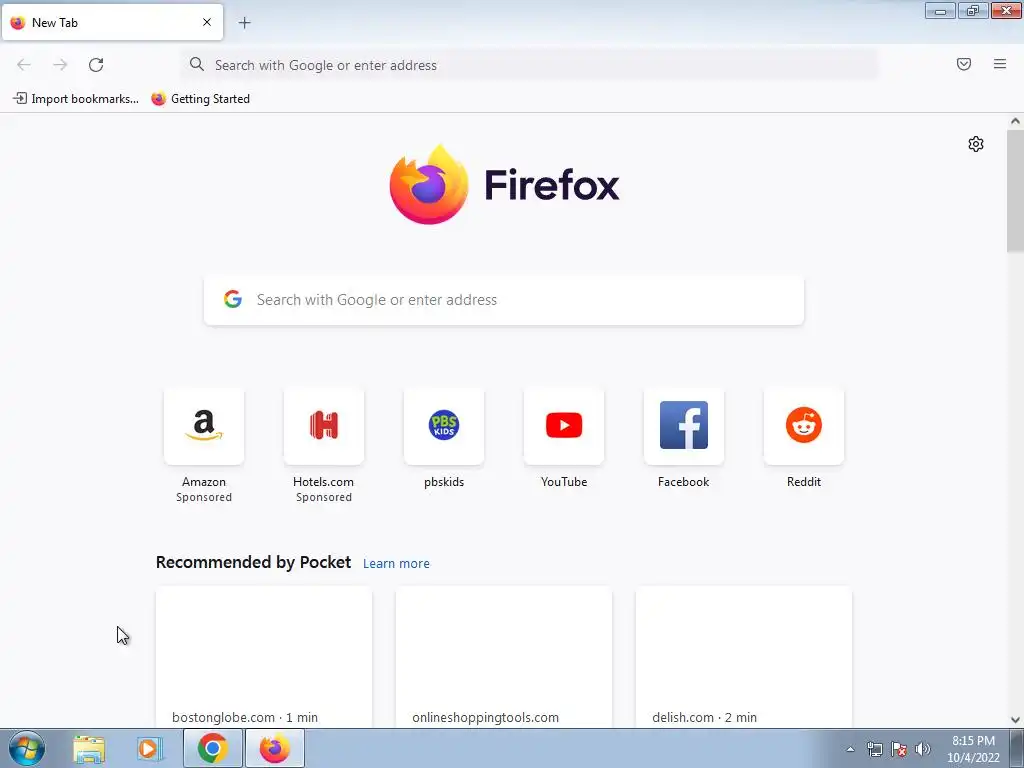Screen dimensions: 1024x768
Task: Open the bostonglobe.com Pocket story card
Action: point(264,657)
